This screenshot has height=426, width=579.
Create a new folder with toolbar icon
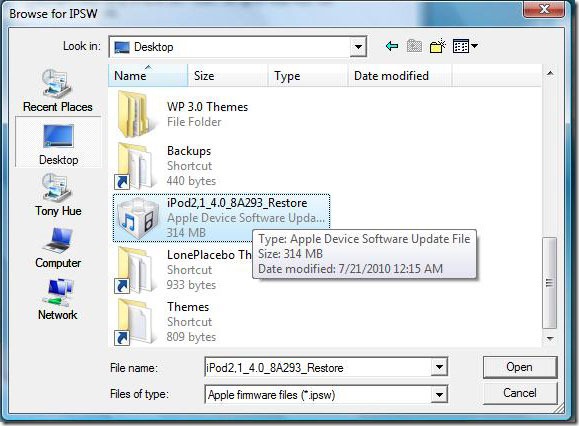(438, 46)
